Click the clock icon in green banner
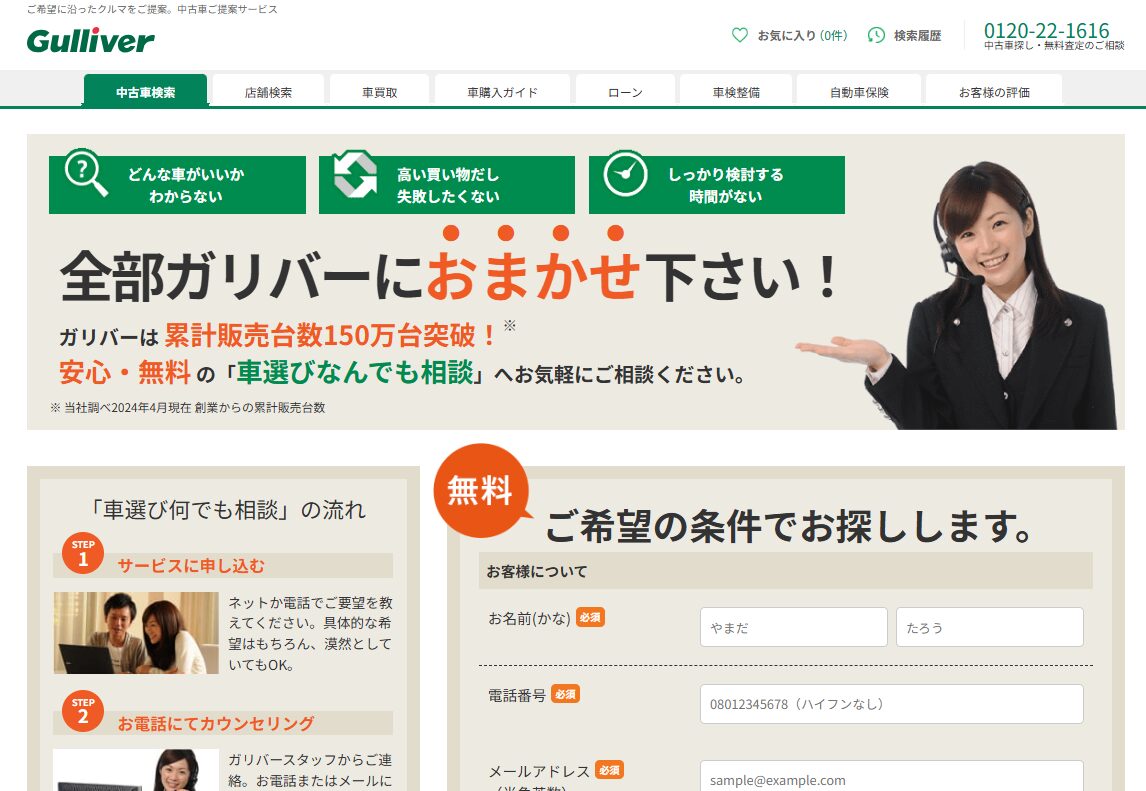This screenshot has height=791, width=1146. tap(625, 173)
